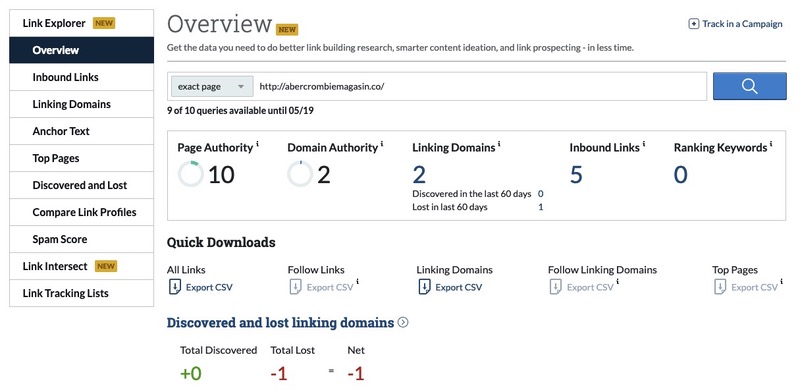
Task: Click the Ranking Keywords count 0
Action: 681,175
